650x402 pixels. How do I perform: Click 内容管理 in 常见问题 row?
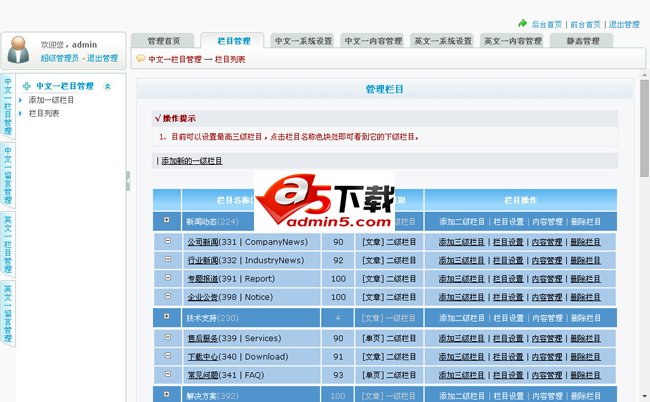point(547,375)
